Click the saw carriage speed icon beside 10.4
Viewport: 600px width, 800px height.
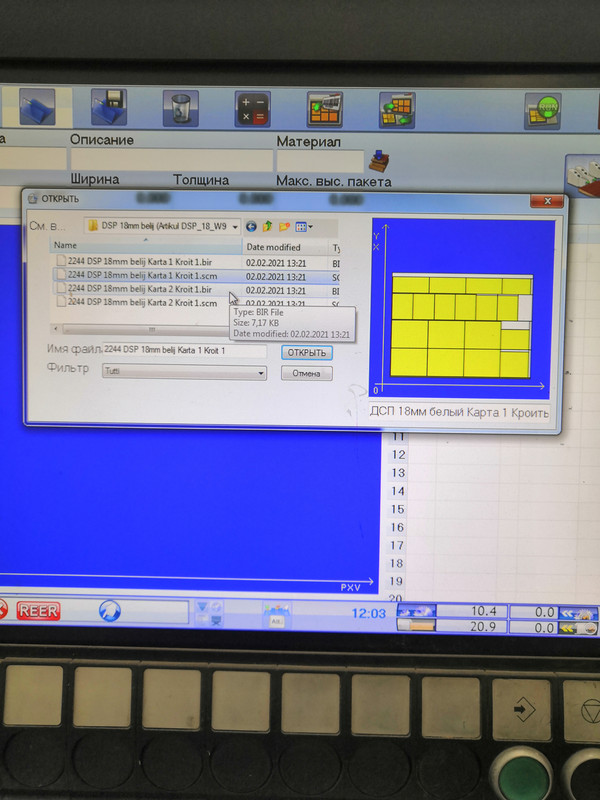pyautogui.click(x=416, y=611)
